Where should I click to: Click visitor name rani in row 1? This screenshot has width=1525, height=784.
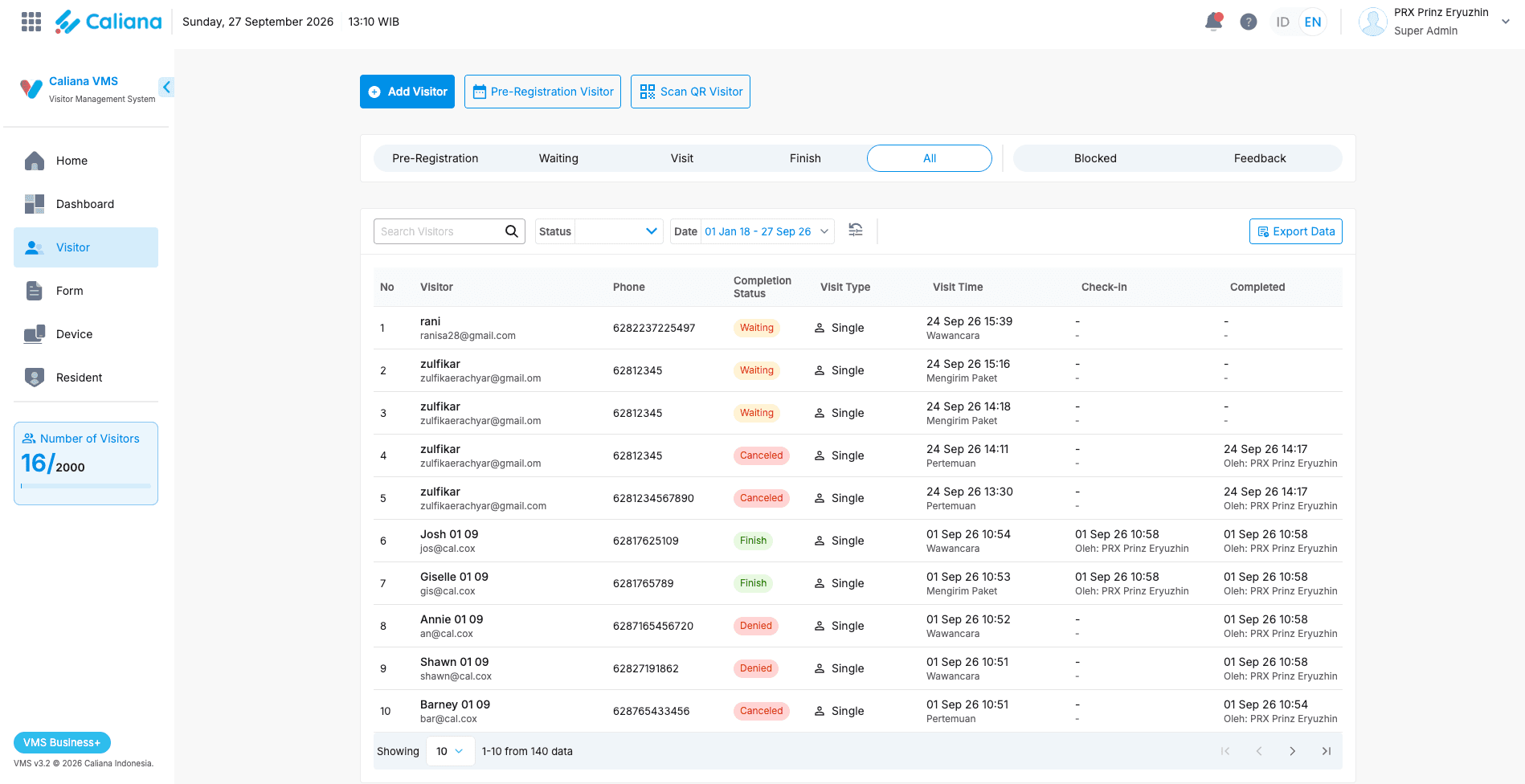pos(431,321)
